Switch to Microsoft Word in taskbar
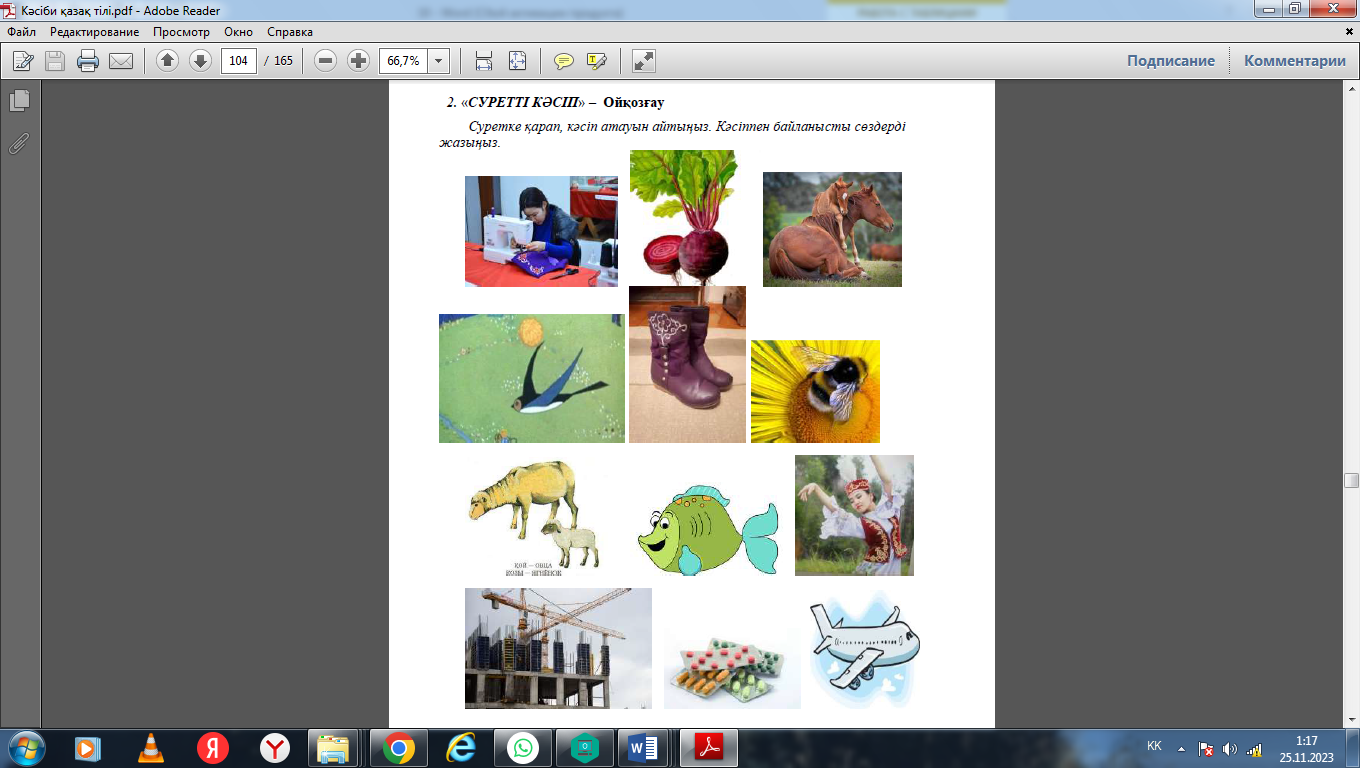 click(644, 748)
